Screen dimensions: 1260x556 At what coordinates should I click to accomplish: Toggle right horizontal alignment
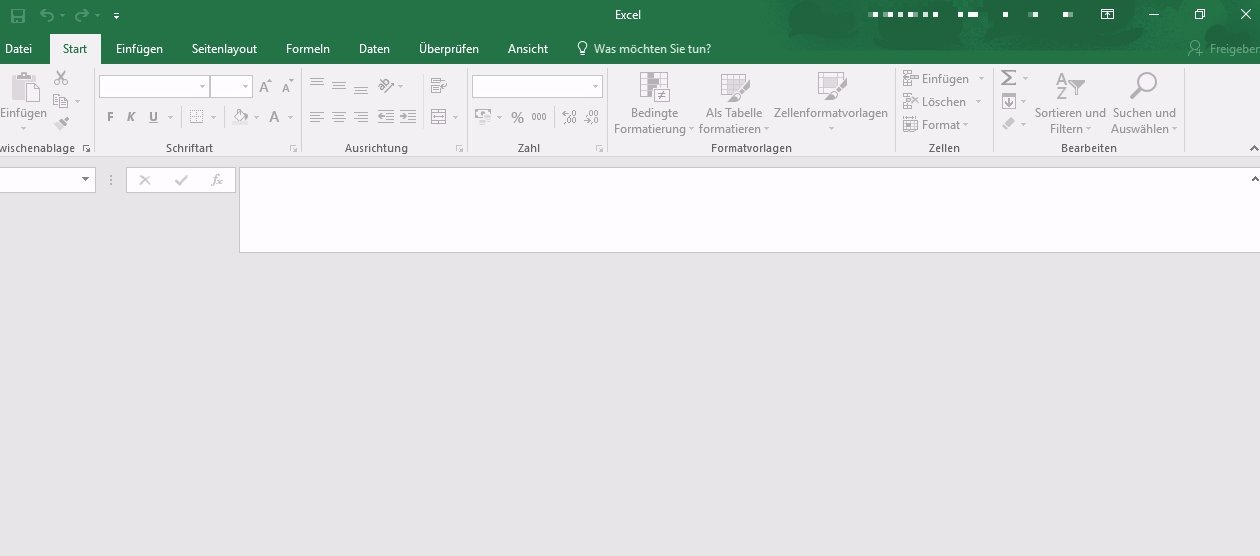[361, 117]
